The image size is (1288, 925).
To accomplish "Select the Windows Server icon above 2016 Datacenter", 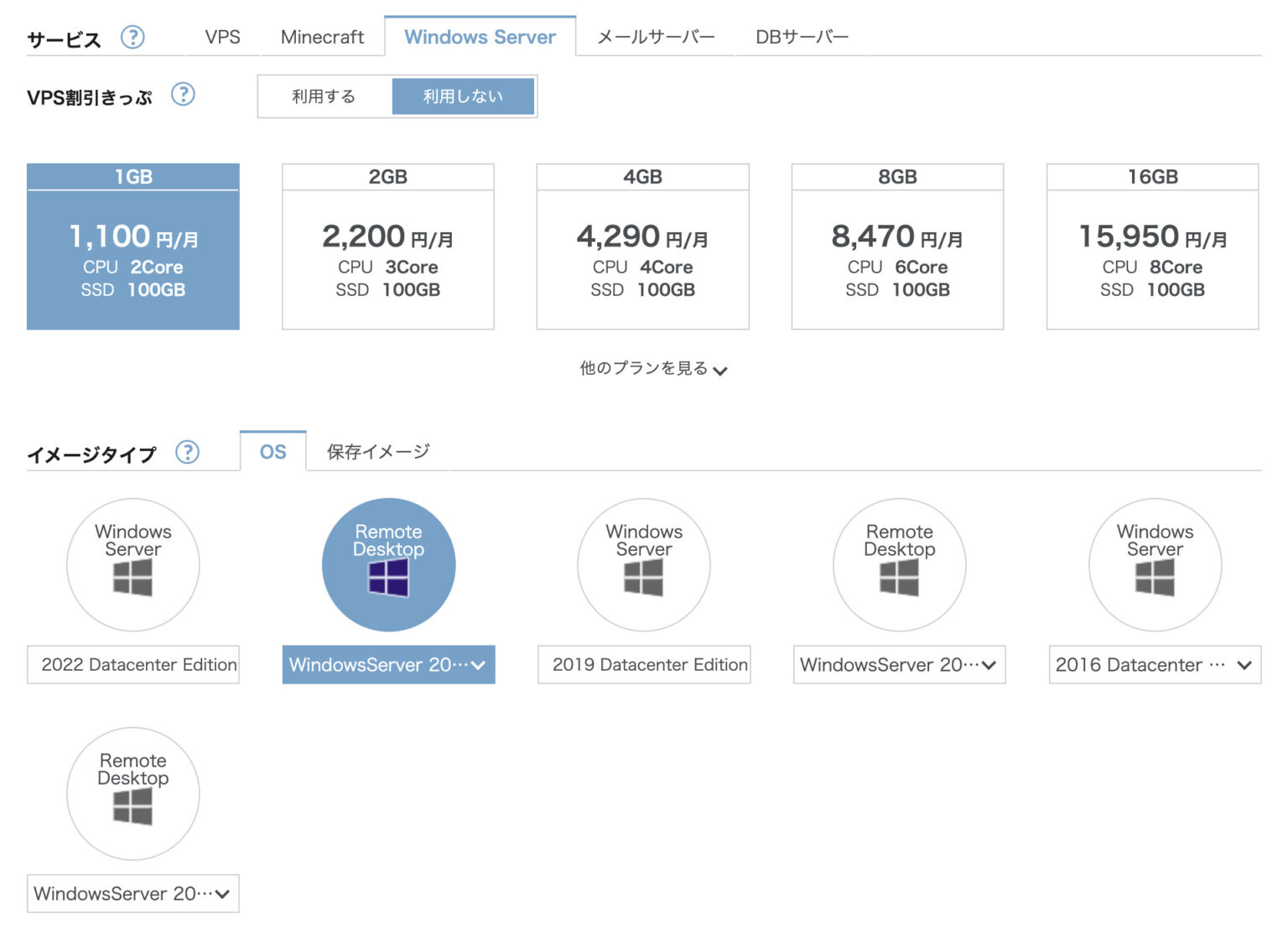I will pyautogui.click(x=1155, y=565).
